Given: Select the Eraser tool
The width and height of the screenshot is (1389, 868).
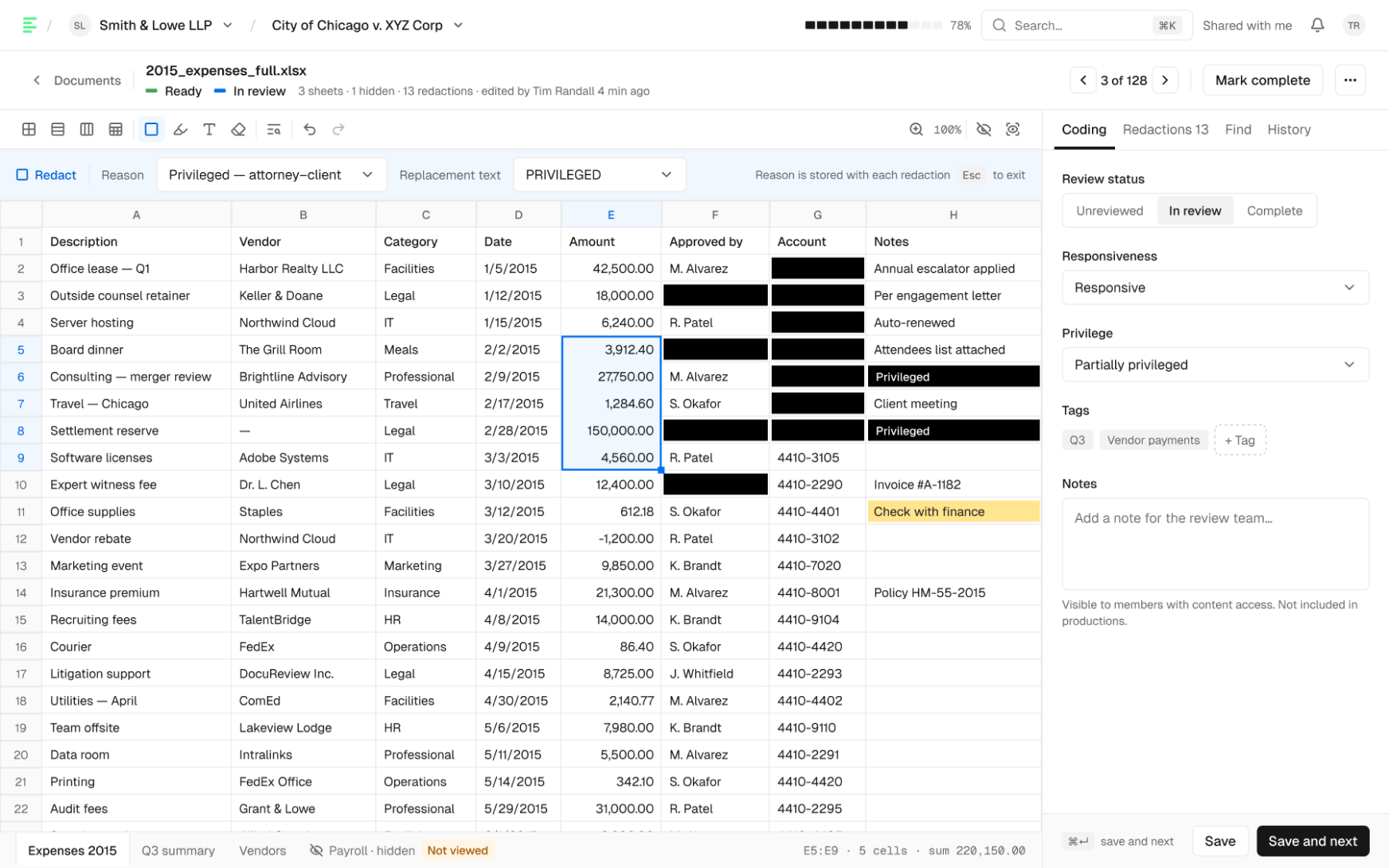Looking at the screenshot, I should point(238,129).
